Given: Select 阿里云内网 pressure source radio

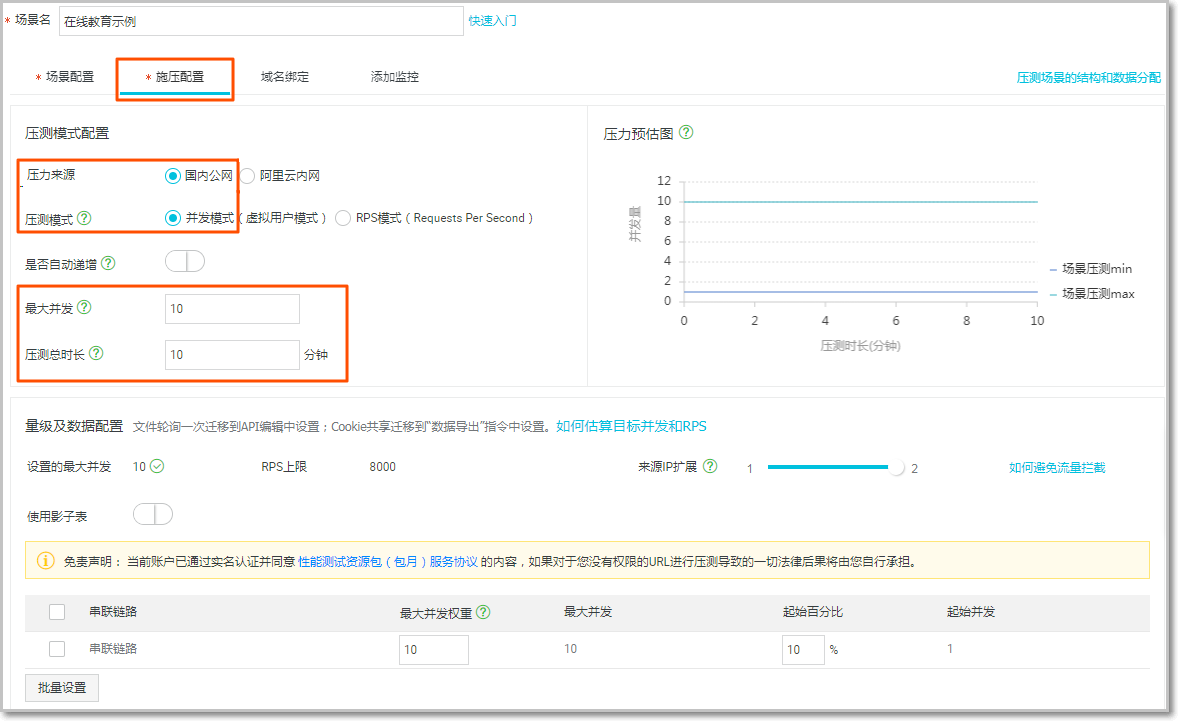Looking at the screenshot, I should 247,176.
